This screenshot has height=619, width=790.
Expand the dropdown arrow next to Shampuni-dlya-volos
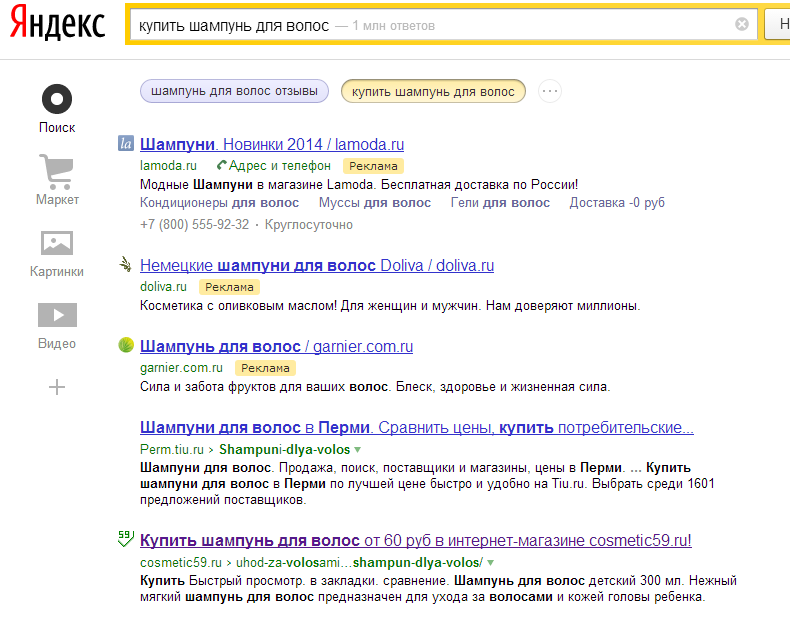[x=358, y=449]
